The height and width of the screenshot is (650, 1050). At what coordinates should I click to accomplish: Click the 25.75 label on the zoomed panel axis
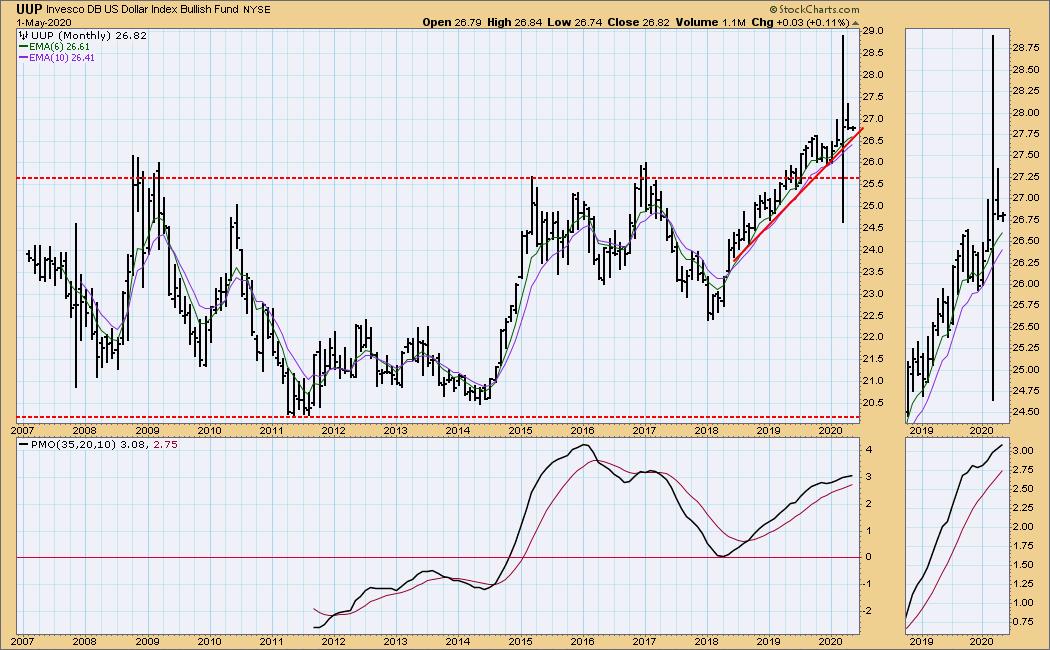pyautogui.click(x=1027, y=305)
